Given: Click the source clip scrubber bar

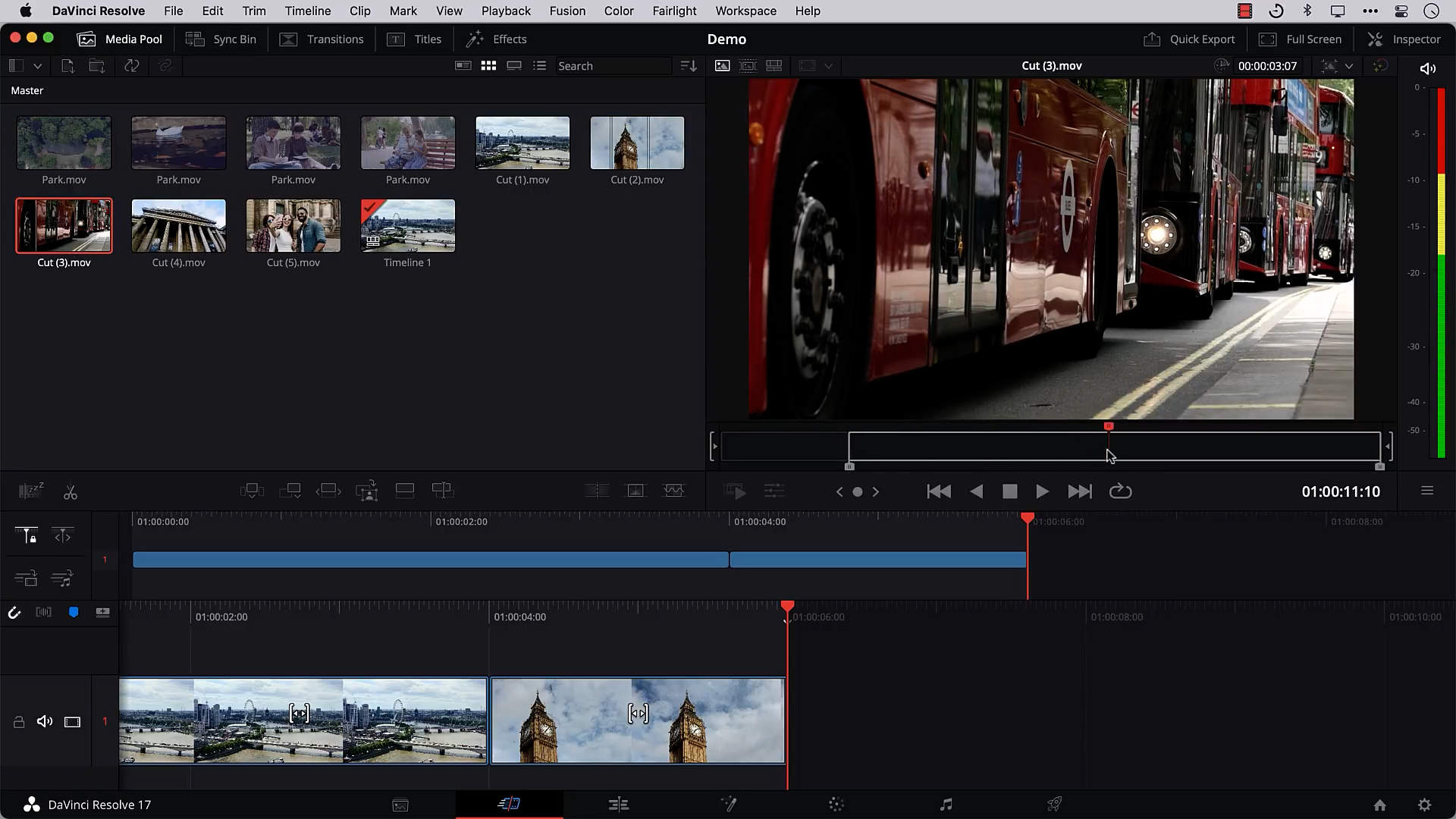Looking at the screenshot, I should pos(986,447).
